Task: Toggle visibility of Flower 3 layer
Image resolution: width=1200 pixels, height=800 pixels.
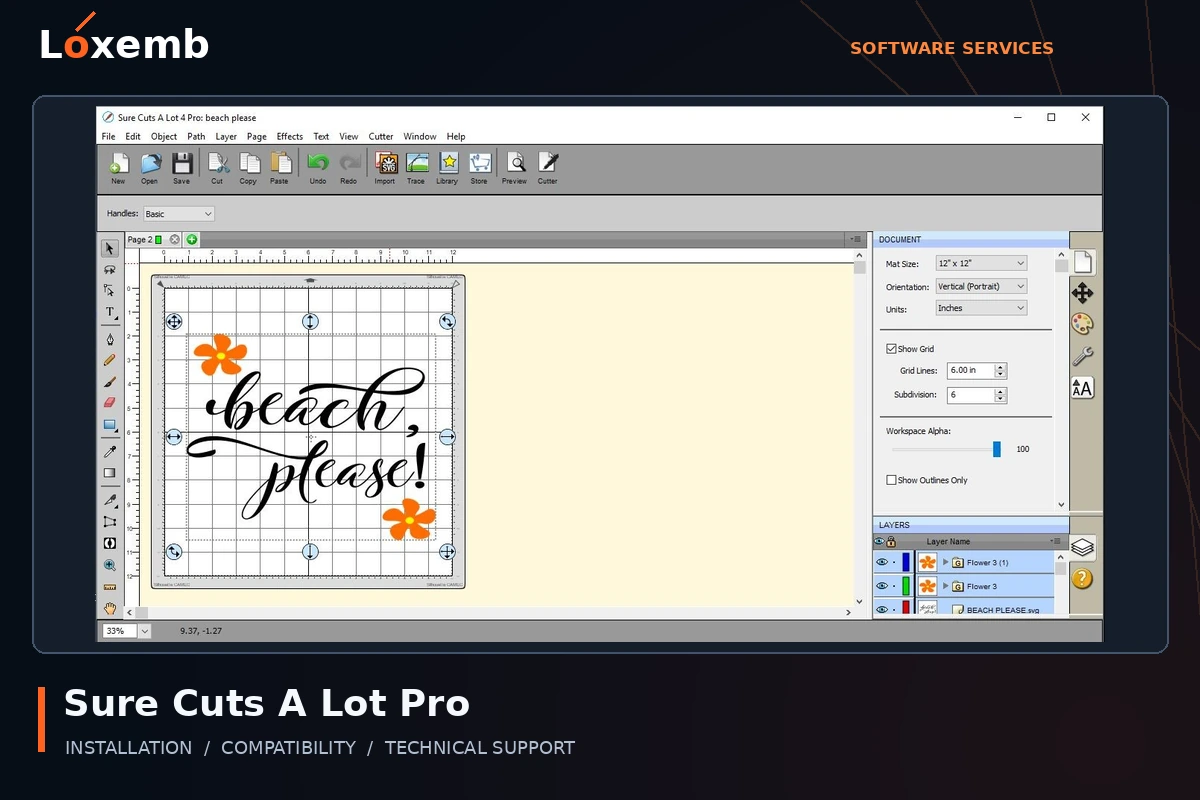Action: pos(881,586)
